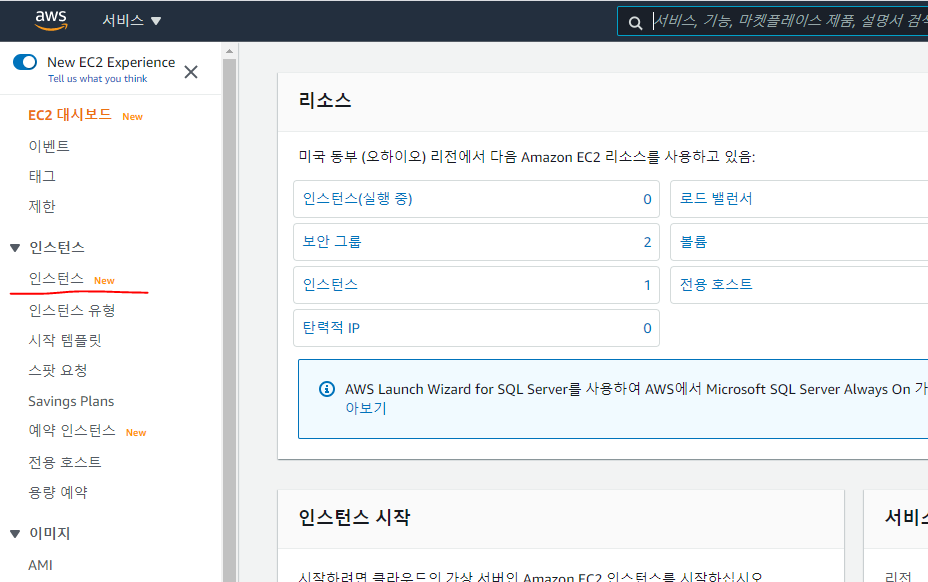Click the 인스턴스 시작 panel heading
Screen dimensions: 928x582
click(x=354, y=517)
